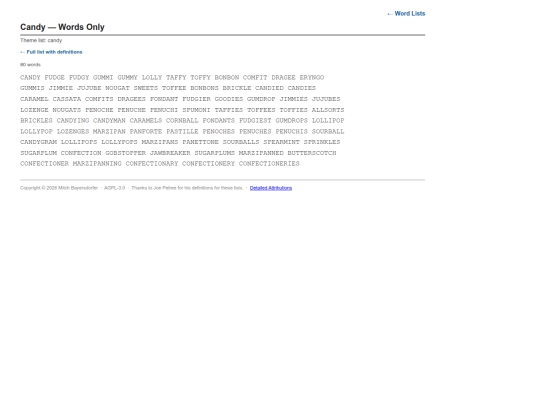Click the word FONDANT

click(164, 99)
